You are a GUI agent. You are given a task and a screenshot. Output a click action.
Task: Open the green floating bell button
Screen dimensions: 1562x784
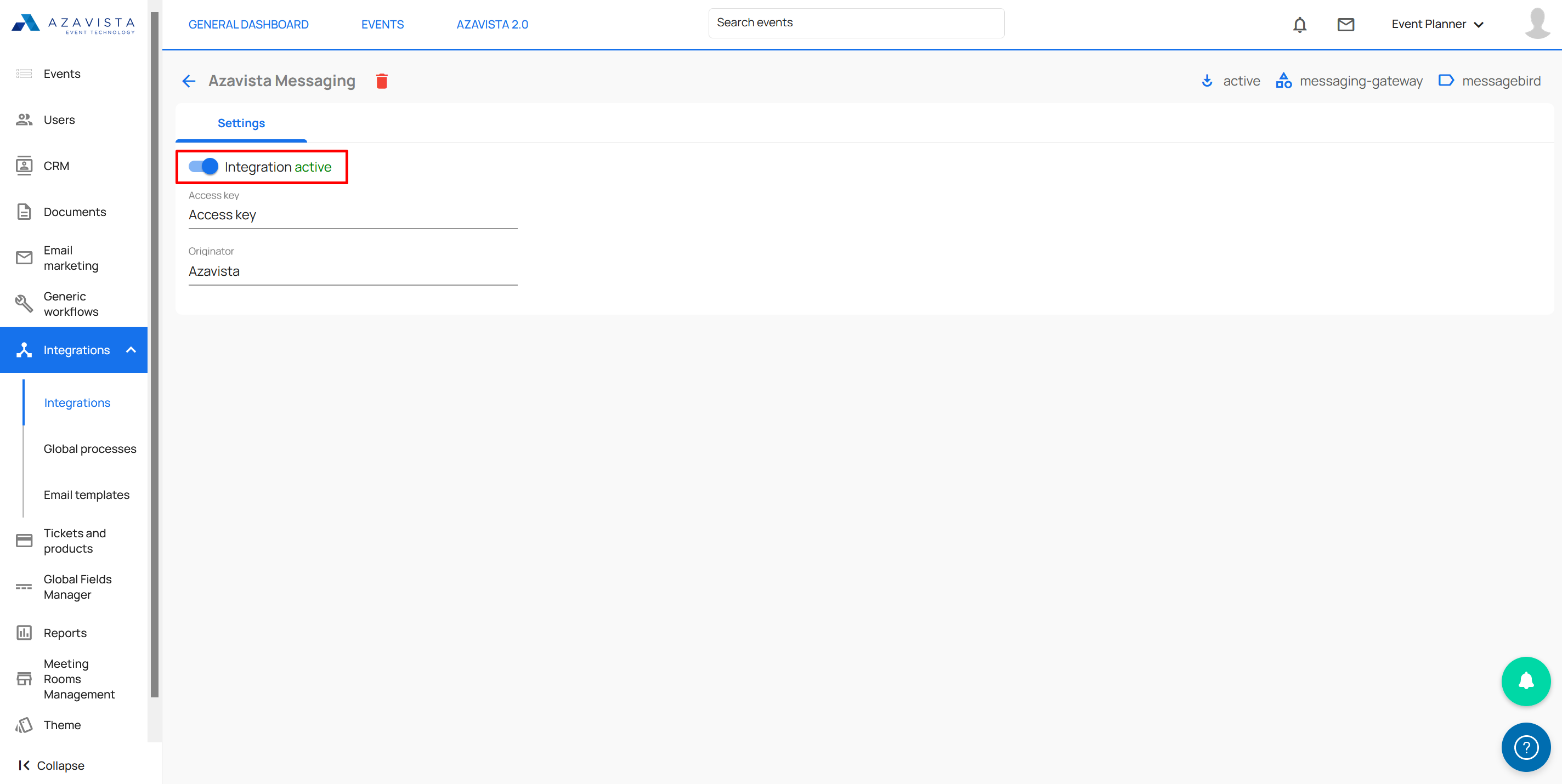(1526, 681)
